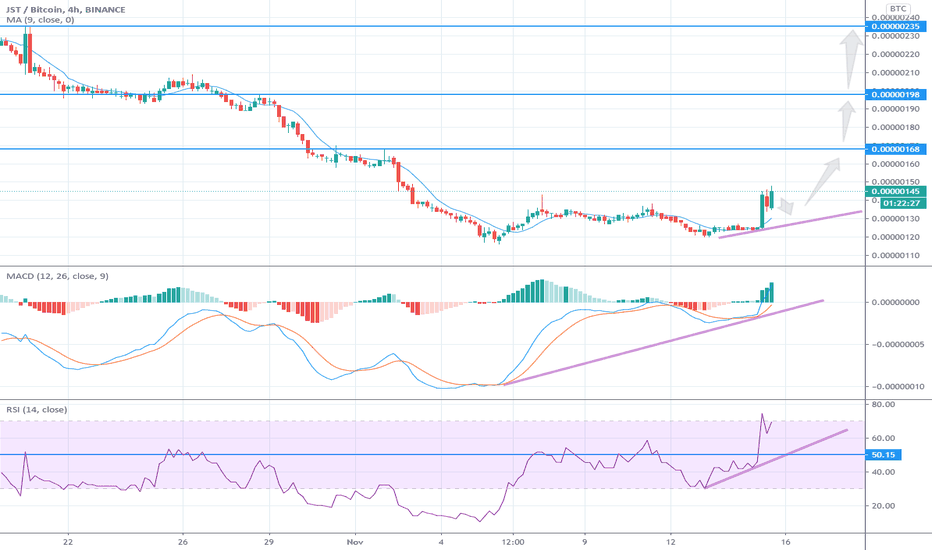Viewport: 932px width, 550px height.
Task: Click the date label 22 on time axis
Action: 68,542
